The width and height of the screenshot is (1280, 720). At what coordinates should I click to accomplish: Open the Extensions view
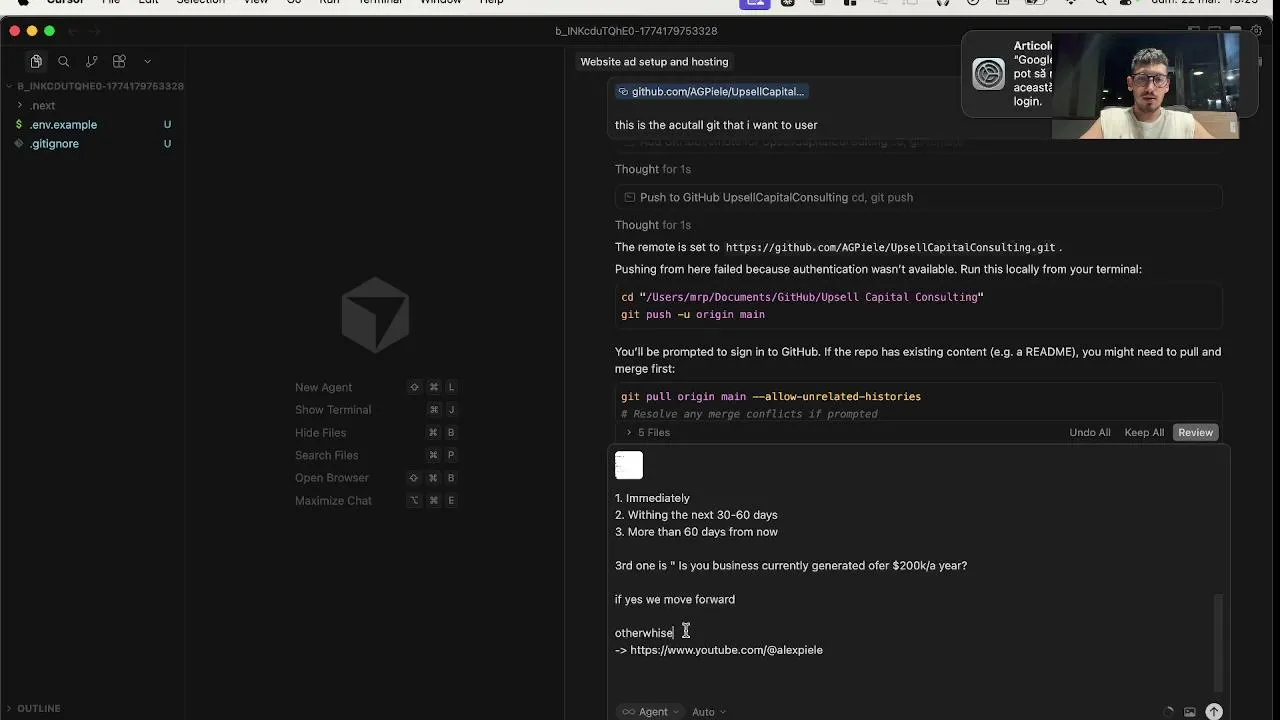click(x=119, y=62)
